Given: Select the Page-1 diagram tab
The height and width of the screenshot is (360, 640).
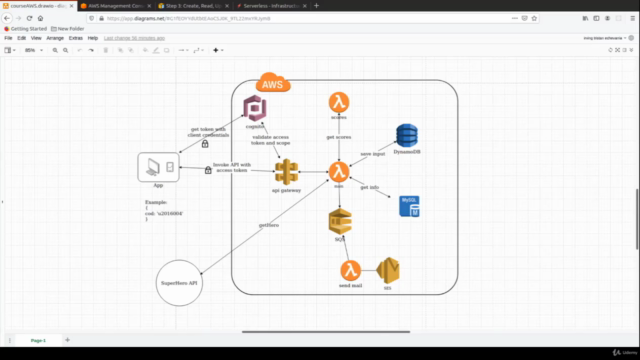Looking at the screenshot, I should (38, 340).
